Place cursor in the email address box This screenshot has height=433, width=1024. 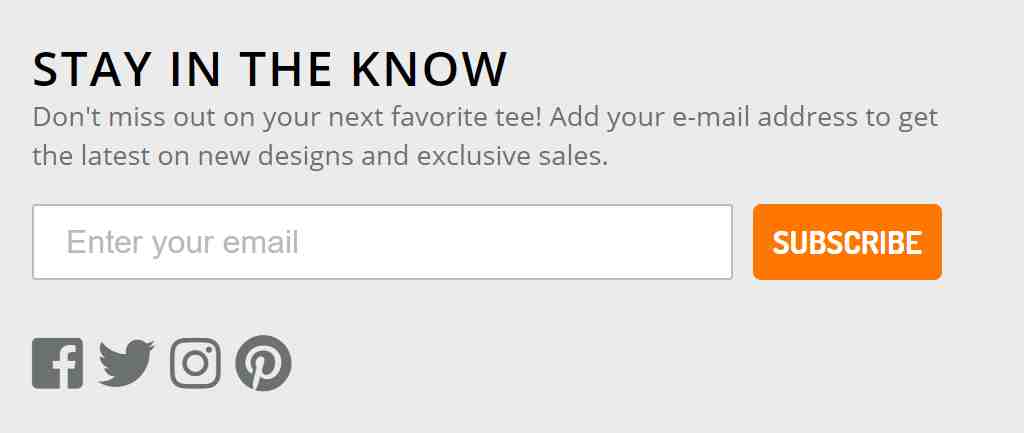(382, 242)
